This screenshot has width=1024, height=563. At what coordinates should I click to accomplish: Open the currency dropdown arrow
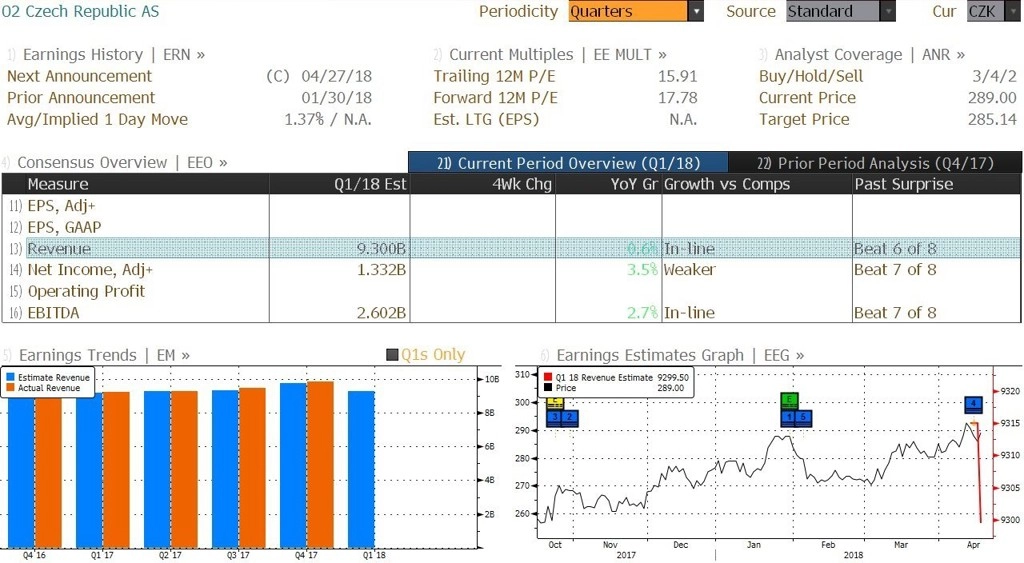pyautogui.click(x=1013, y=11)
